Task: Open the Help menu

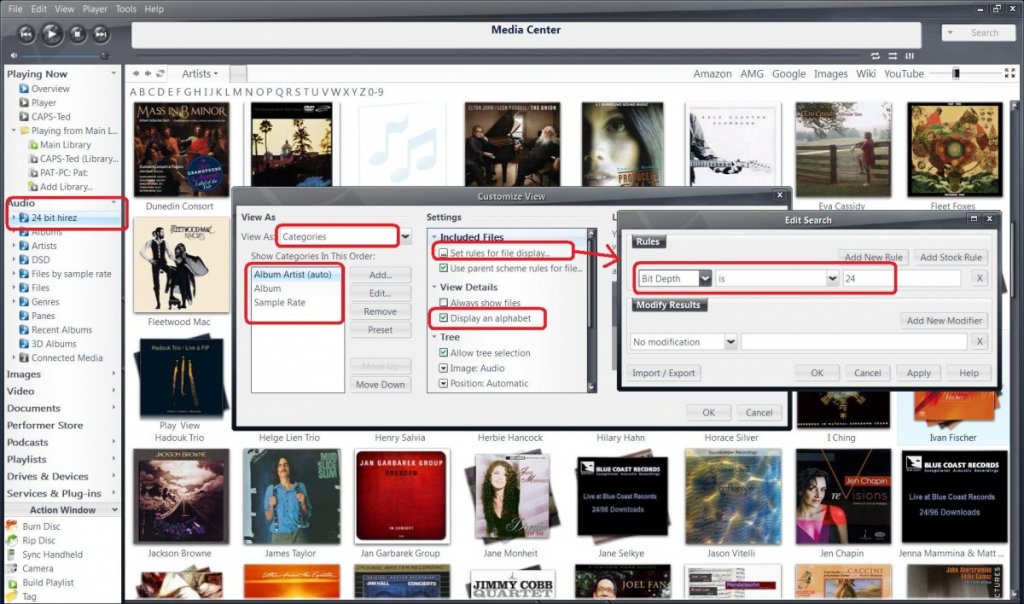Action: [x=154, y=8]
